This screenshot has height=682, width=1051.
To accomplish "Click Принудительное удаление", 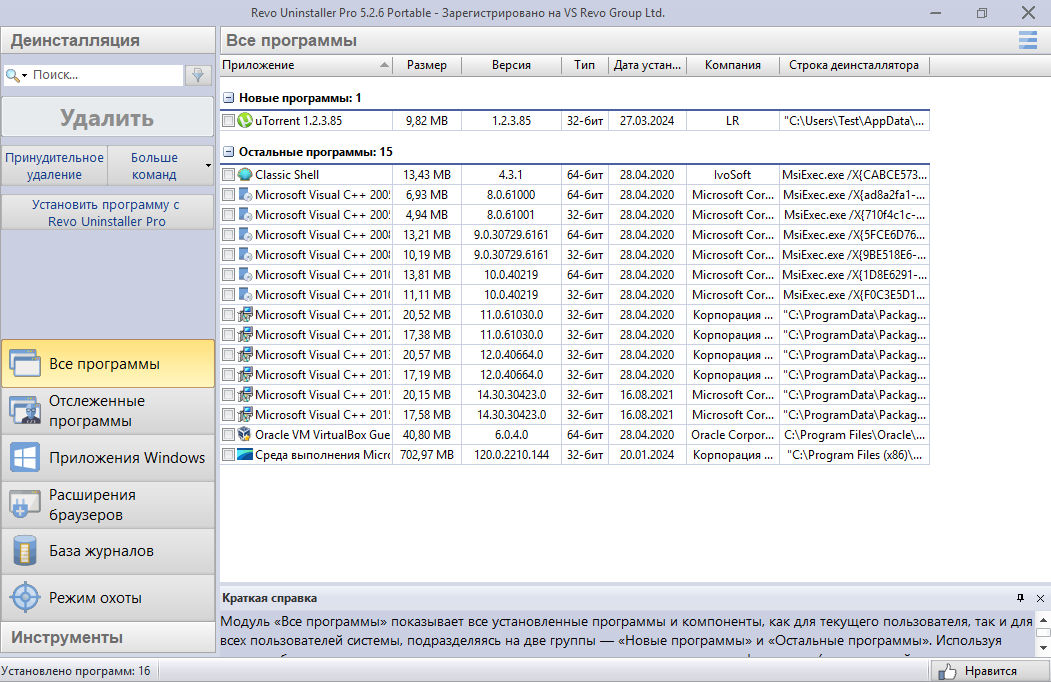I will point(54,166).
